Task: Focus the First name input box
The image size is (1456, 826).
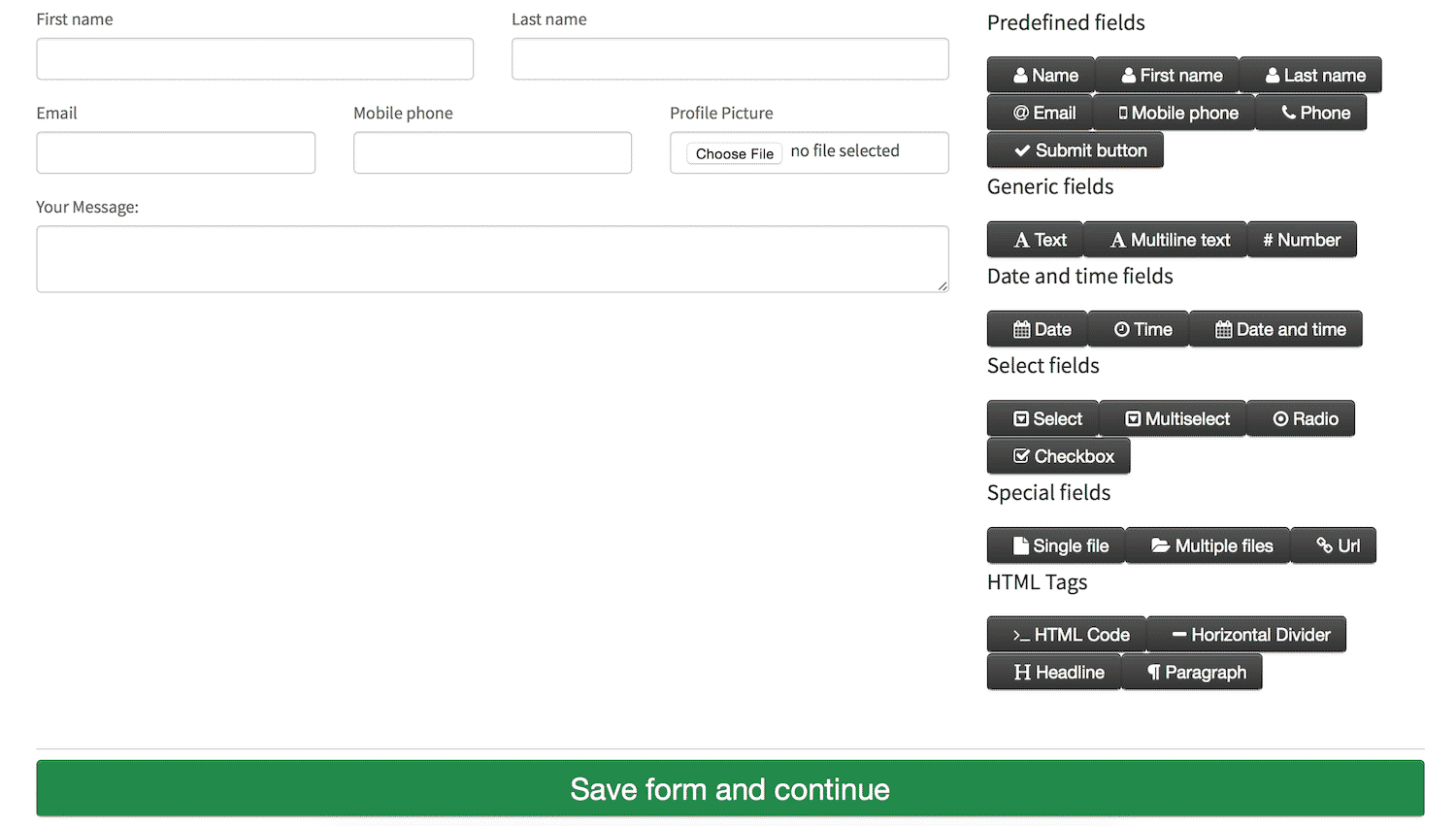Action: tap(254, 59)
